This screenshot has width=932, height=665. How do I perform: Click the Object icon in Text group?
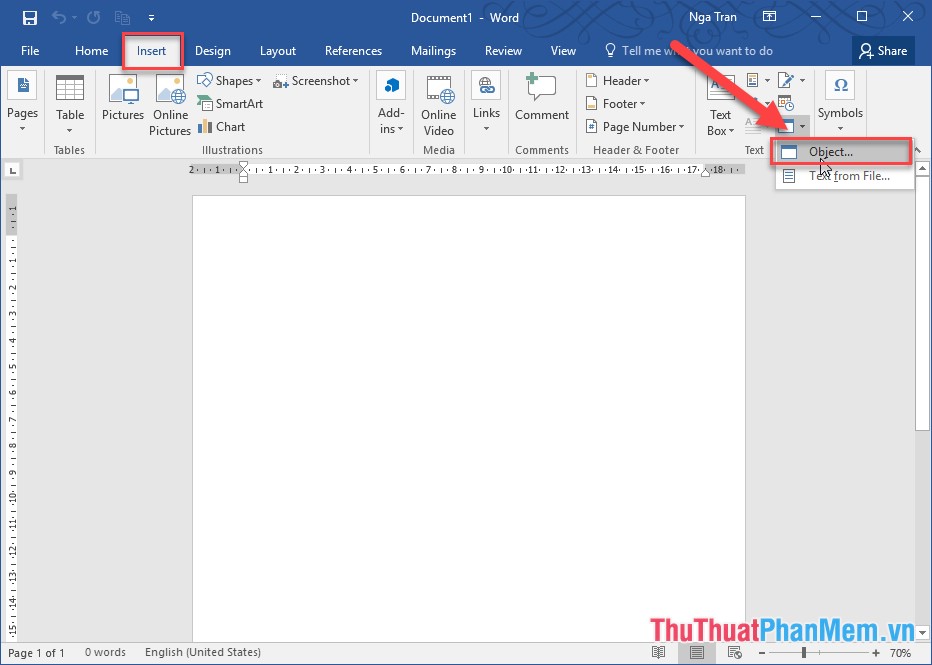[786, 126]
